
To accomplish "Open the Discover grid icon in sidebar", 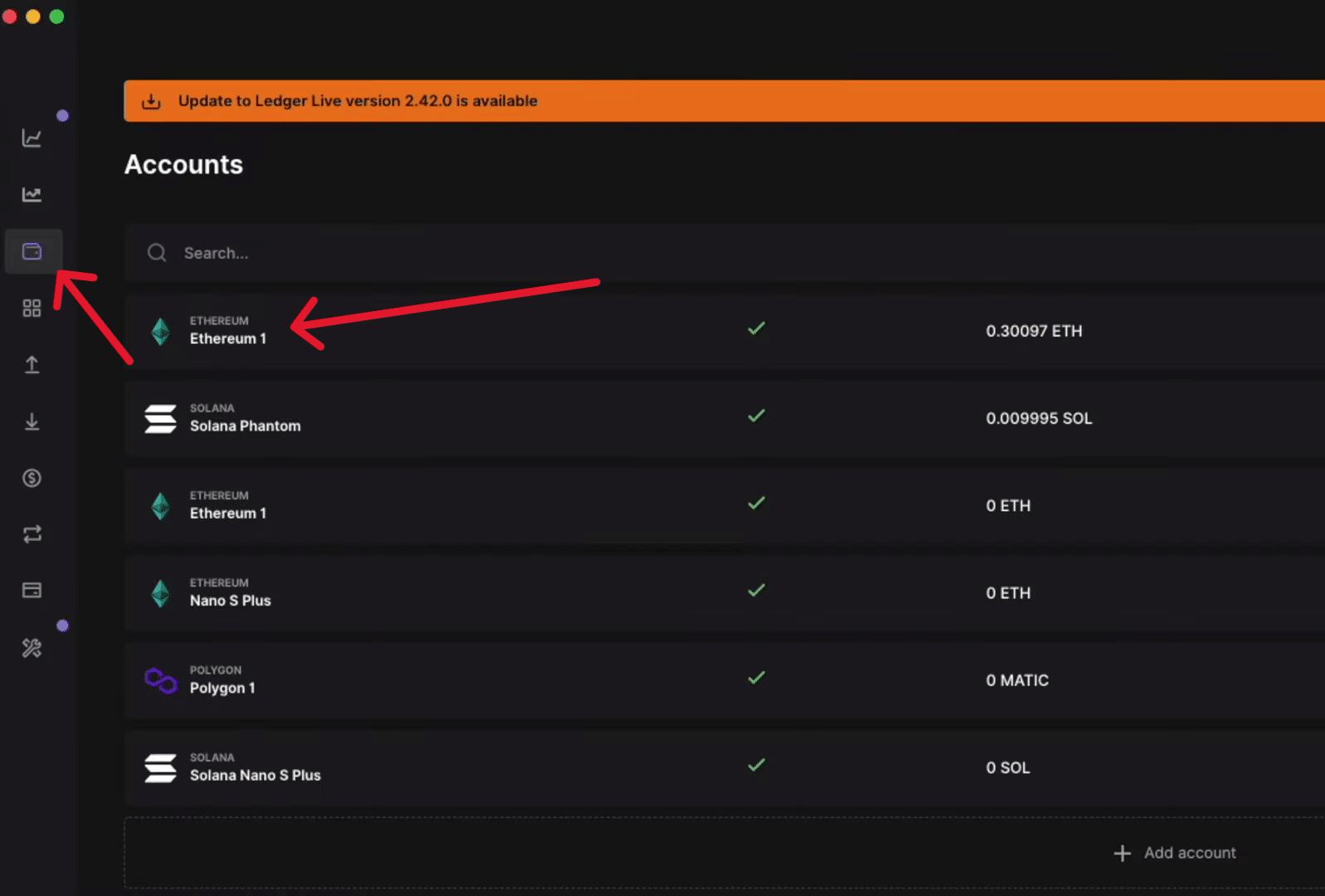I will point(32,309).
